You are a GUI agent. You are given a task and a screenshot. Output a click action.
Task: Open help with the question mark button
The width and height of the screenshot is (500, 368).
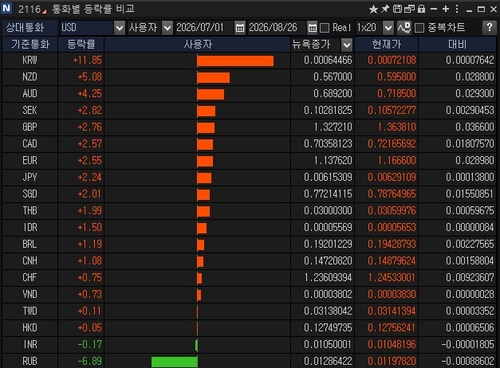click(489, 28)
